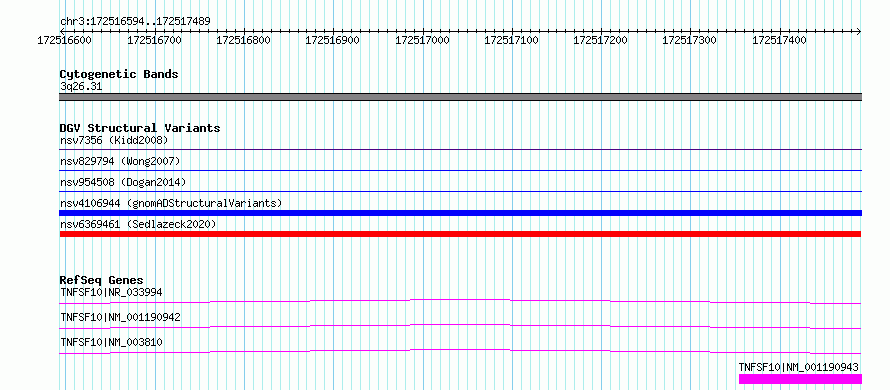Viewport: 890px width, 390px height.
Task: Open transcript TNFSF10|NM_001190943 label
Action: (799, 367)
